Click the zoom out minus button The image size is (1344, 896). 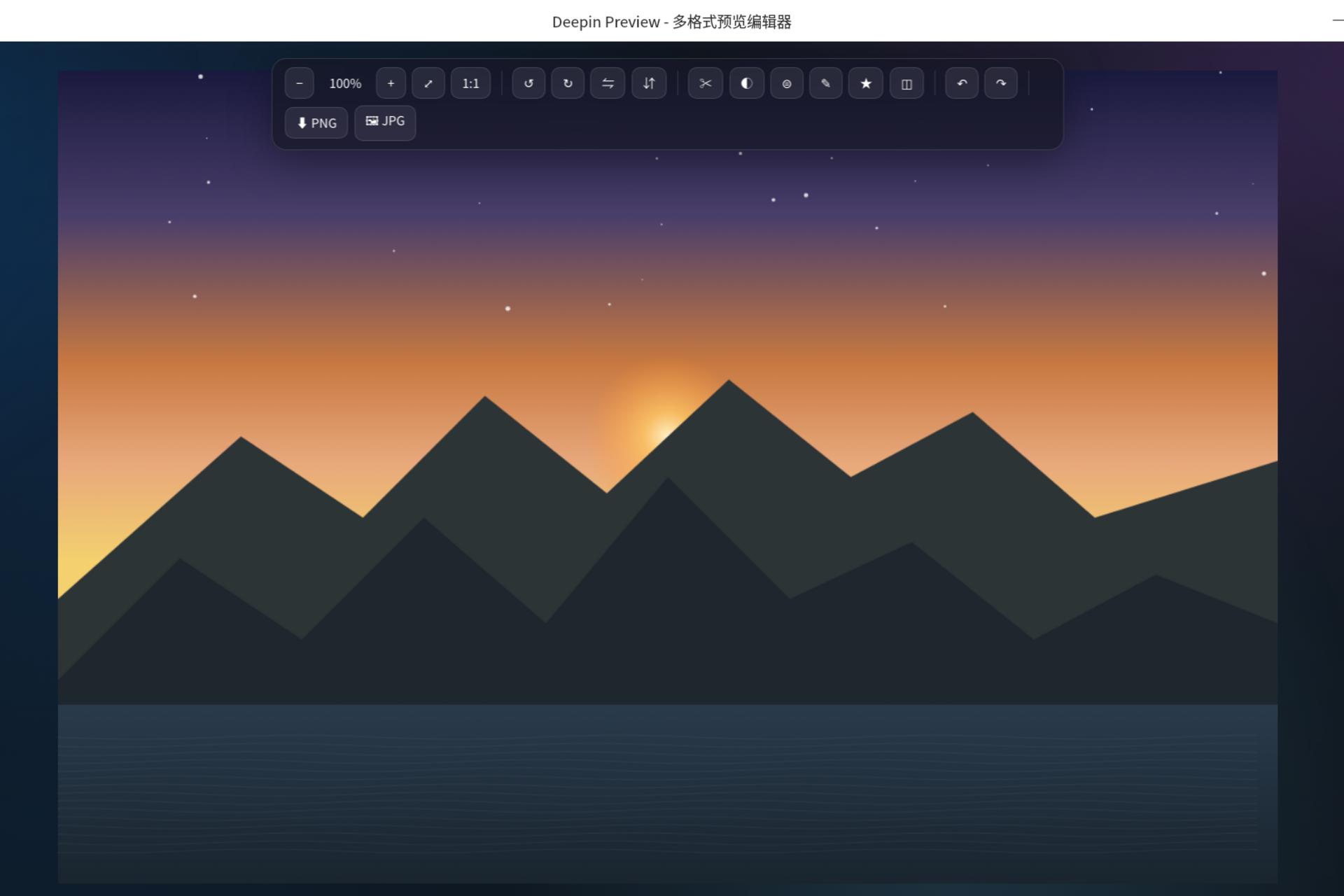tap(299, 83)
